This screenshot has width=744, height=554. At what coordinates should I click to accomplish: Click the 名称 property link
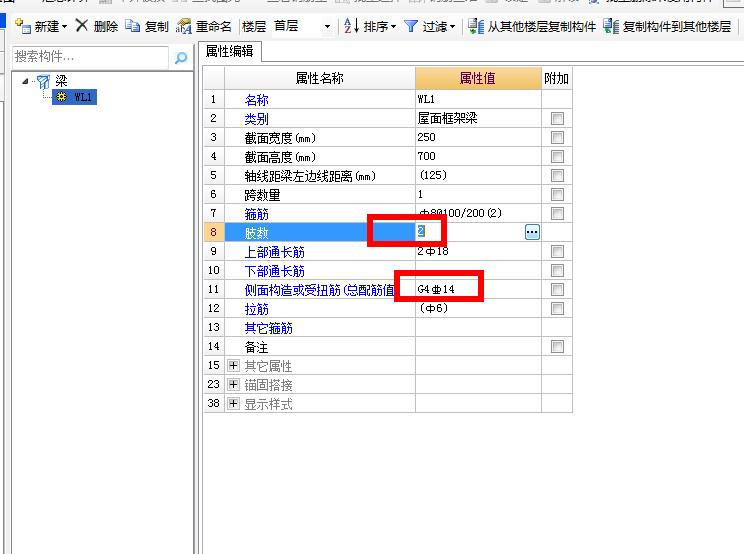pyautogui.click(x=257, y=100)
